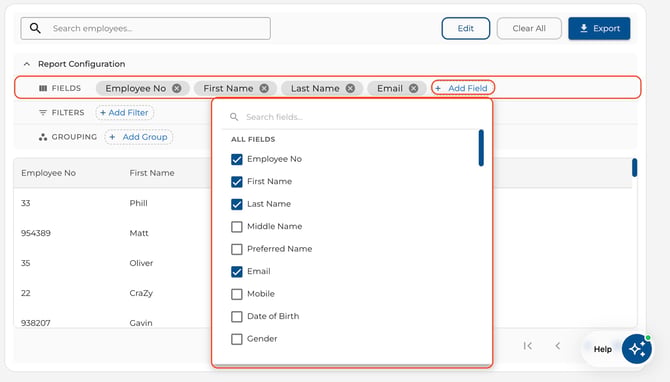Go to first page with pagination icon
This screenshot has width=670, height=382.
click(x=528, y=346)
